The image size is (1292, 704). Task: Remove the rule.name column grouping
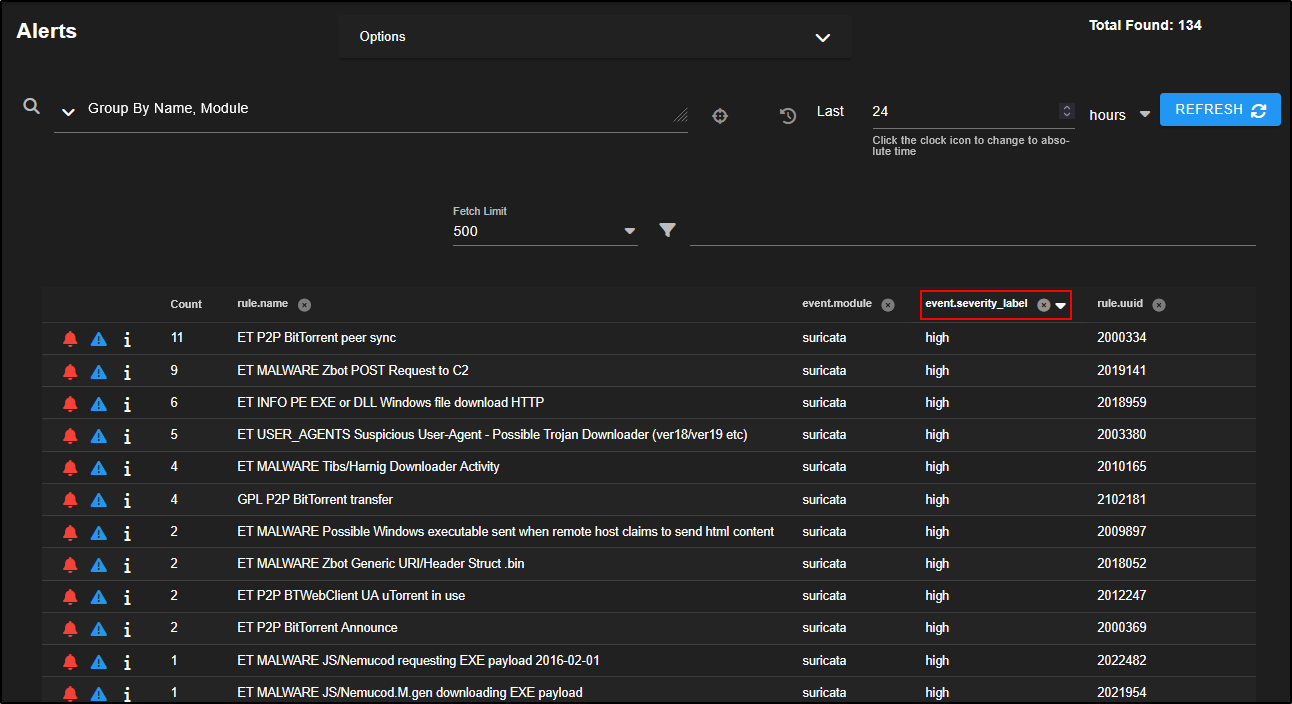[x=304, y=305]
